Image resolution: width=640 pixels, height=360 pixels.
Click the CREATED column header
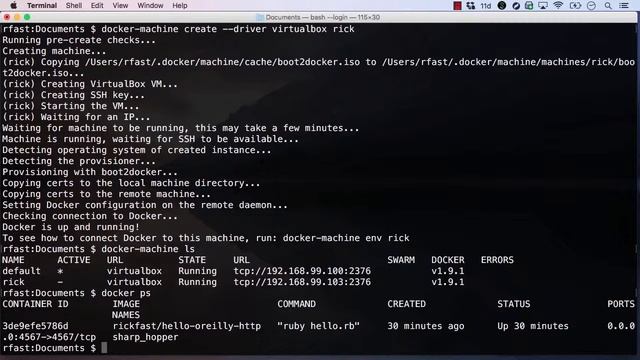[x=407, y=304]
